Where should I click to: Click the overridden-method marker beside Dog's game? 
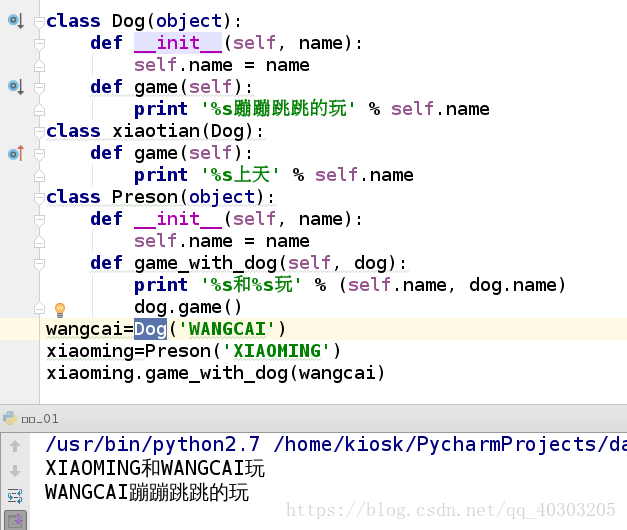16,86
